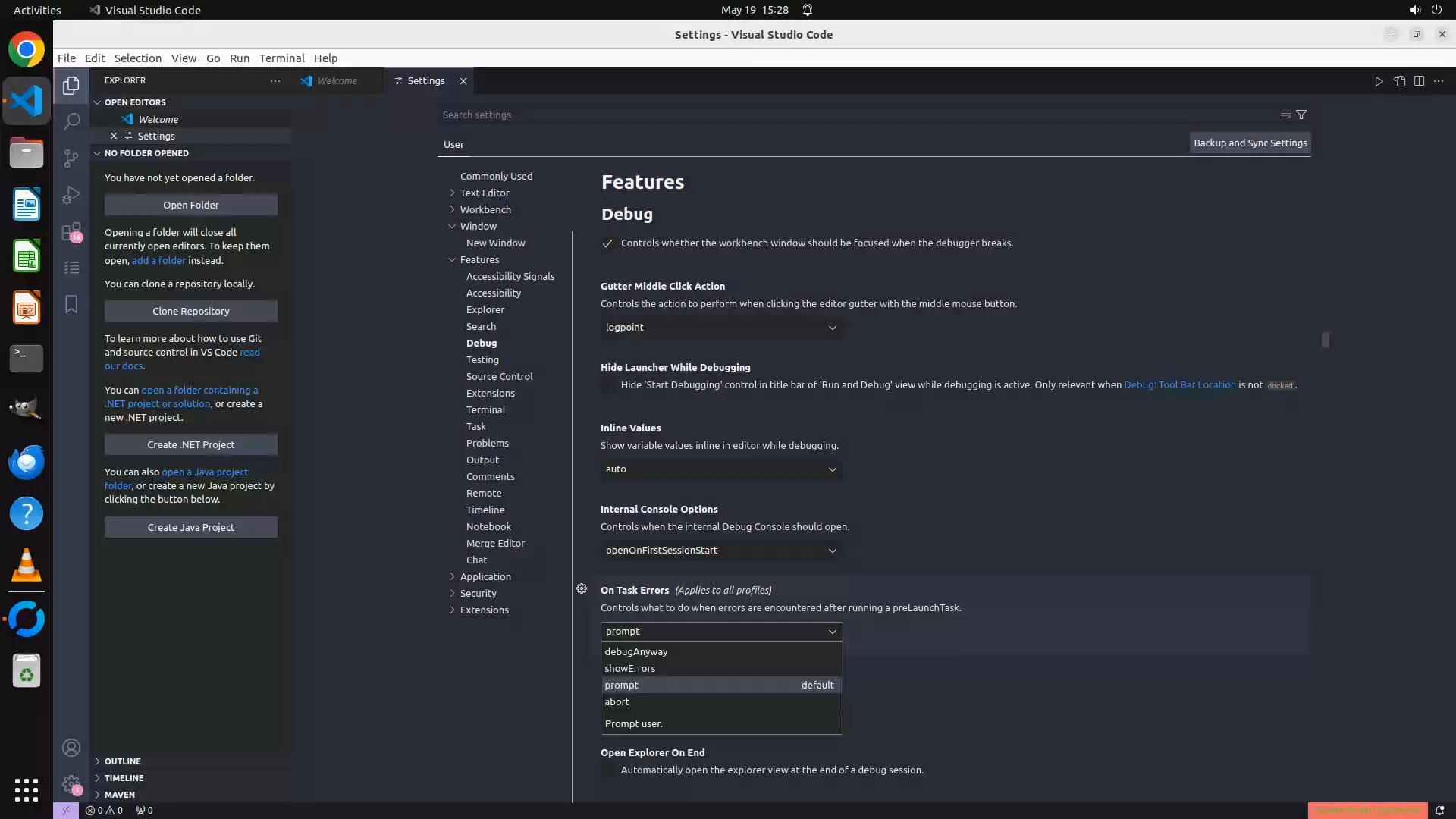Open the Accounts icon in activity bar
Image resolution: width=1456 pixels, height=819 pixels.
tap(71, 748)
